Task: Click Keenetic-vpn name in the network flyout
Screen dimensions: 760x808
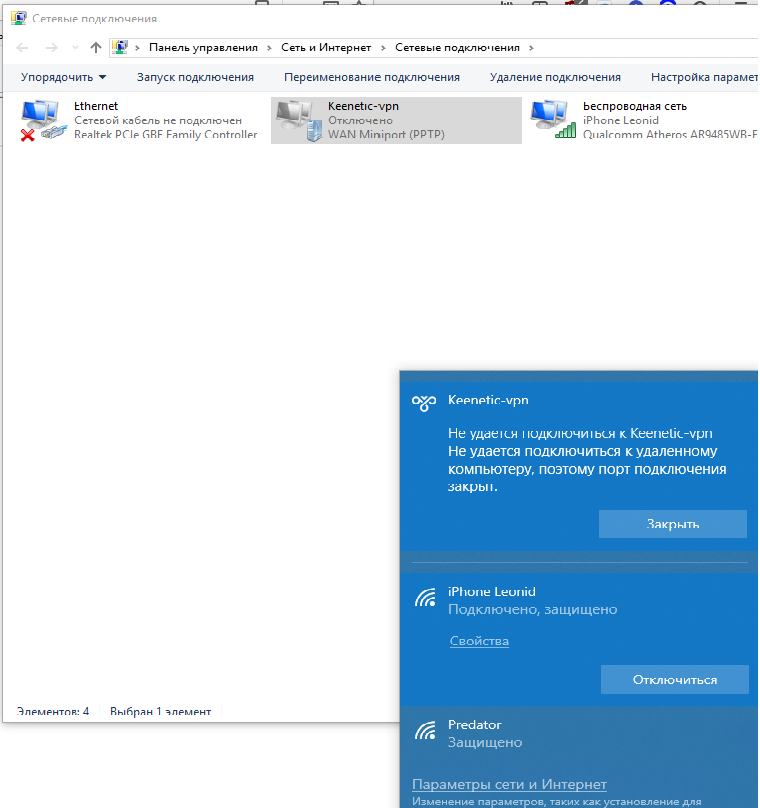Action: (488, 400)
